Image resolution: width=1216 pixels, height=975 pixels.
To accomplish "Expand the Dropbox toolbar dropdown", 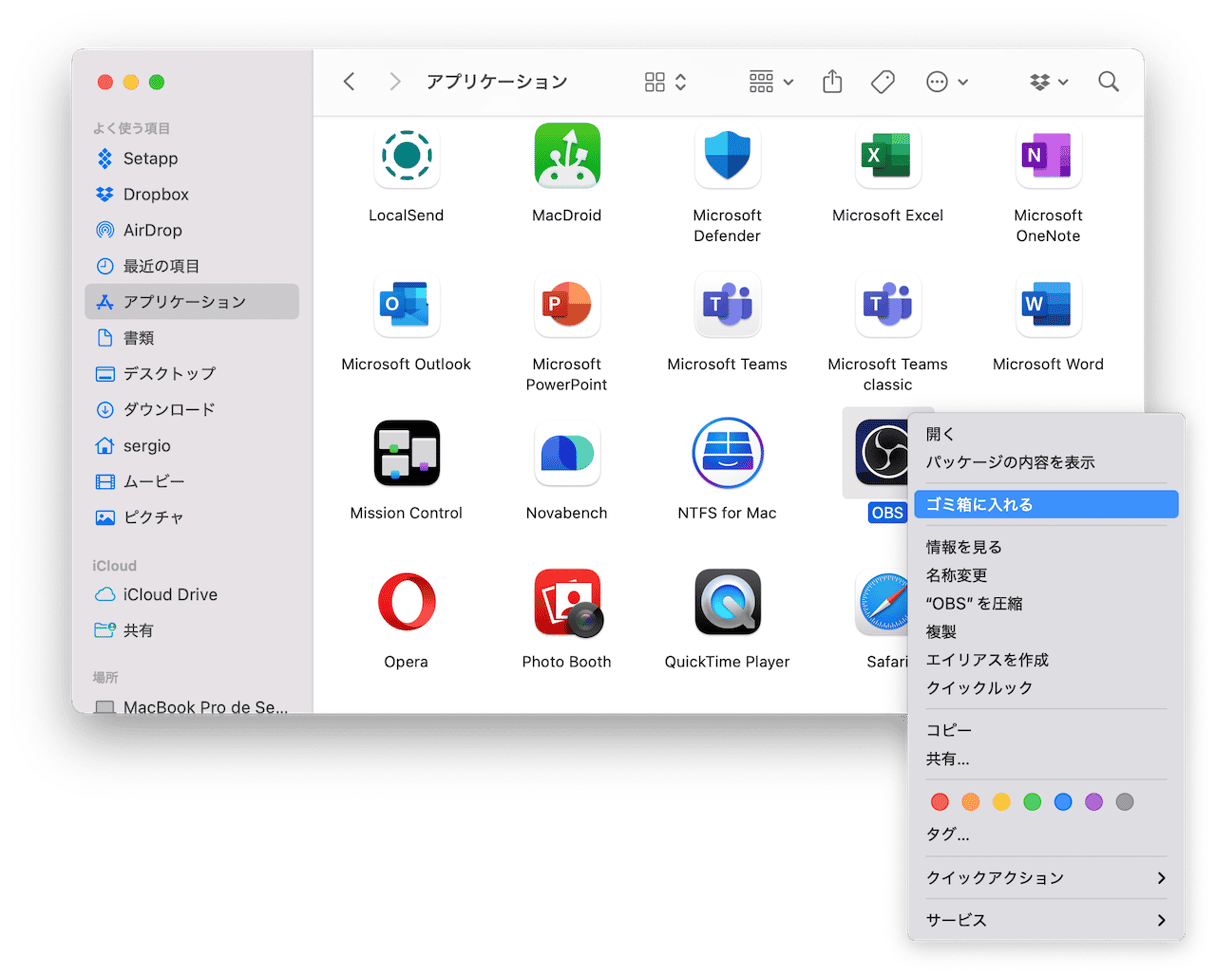I will pyautogui.click(x=1049, y=82).
